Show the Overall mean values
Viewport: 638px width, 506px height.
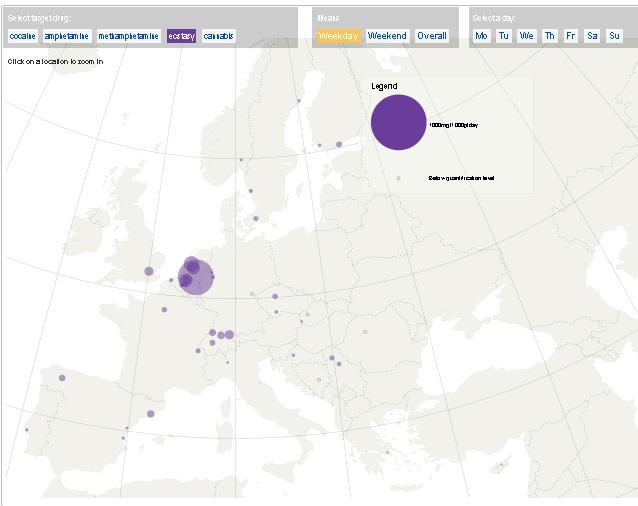tap(432, 36)
